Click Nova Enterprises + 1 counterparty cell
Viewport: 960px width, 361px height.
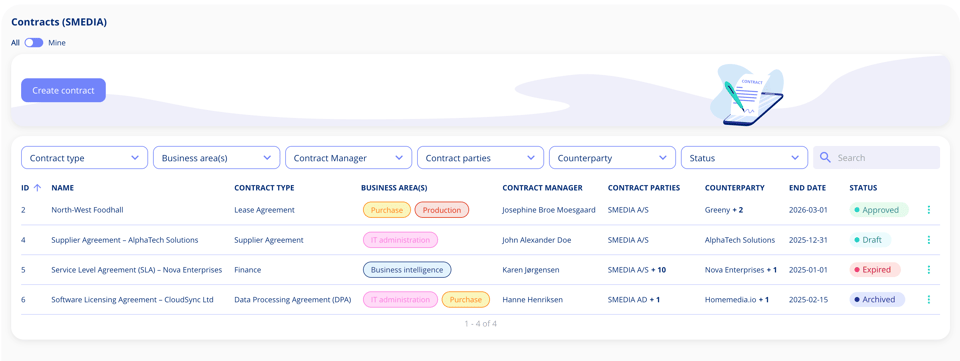pos(741,270)
